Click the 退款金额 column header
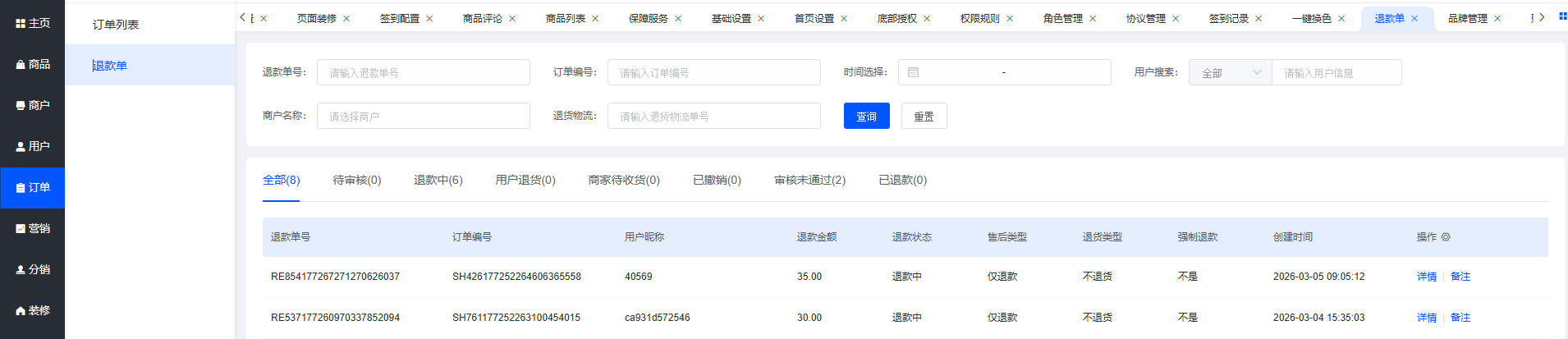 pos(817,237)
